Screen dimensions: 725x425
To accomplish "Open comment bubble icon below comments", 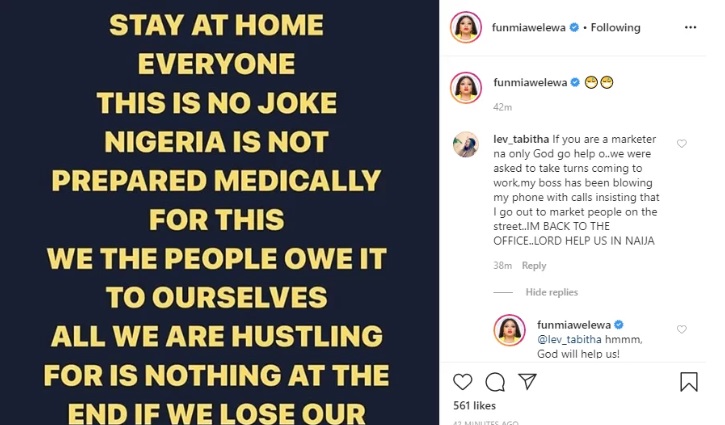I will (494, 381).
